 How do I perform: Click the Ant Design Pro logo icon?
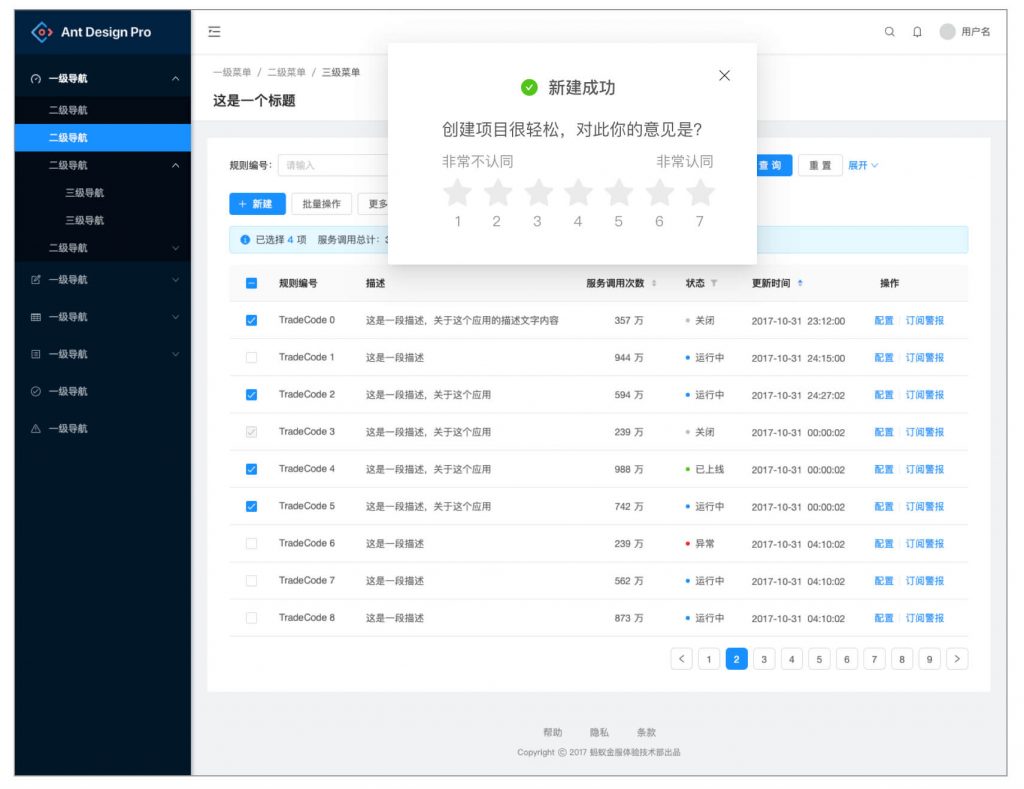(42, 31)
